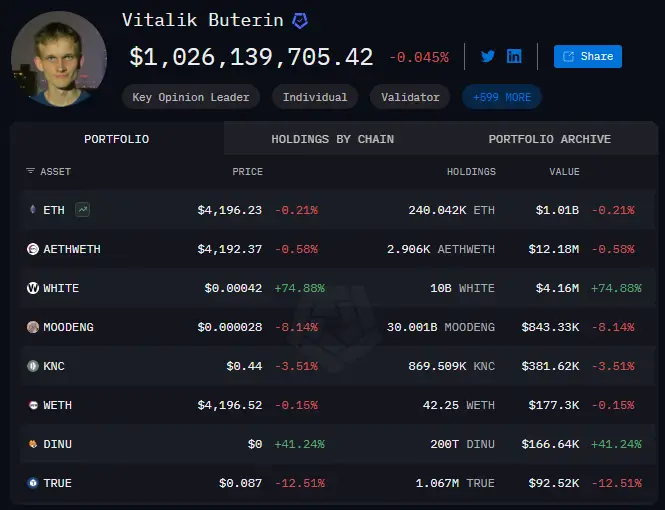Click the $4.16M WHITE value
This screenshot has height=510, width=665.
557,288
